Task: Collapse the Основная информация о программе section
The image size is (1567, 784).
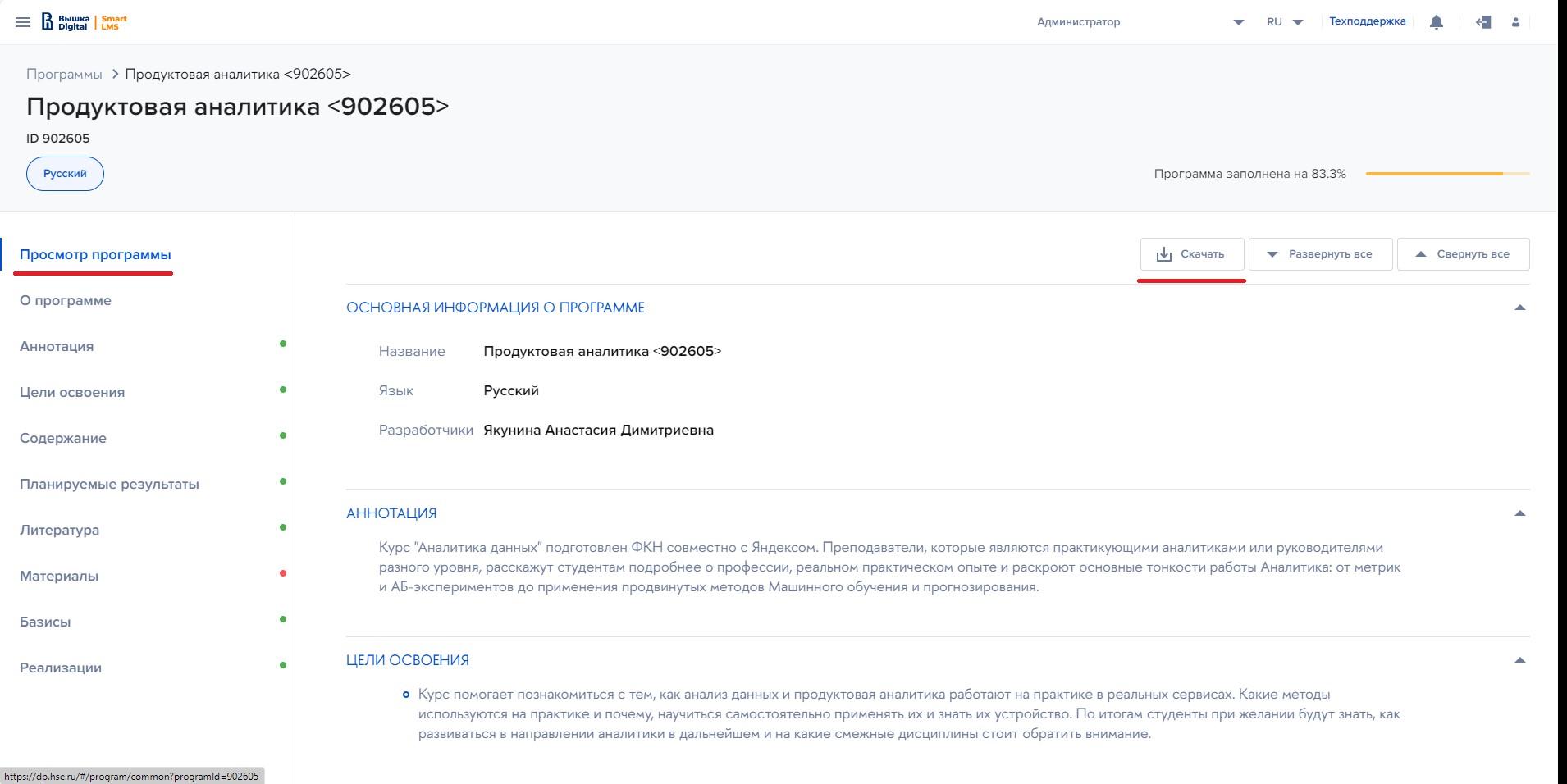Action: 1519,308
